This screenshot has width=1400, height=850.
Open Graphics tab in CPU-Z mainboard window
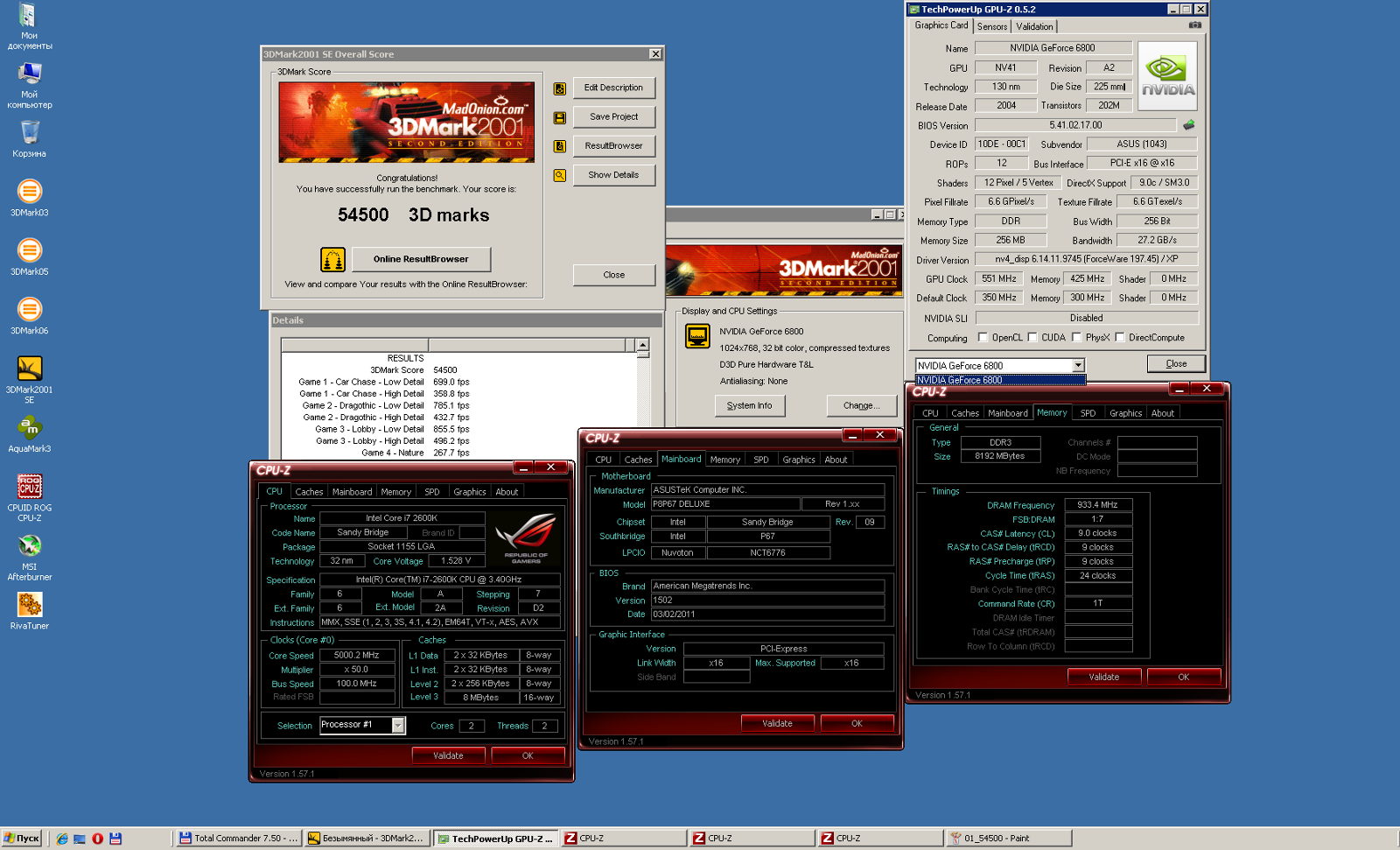(x=799, y=460)
